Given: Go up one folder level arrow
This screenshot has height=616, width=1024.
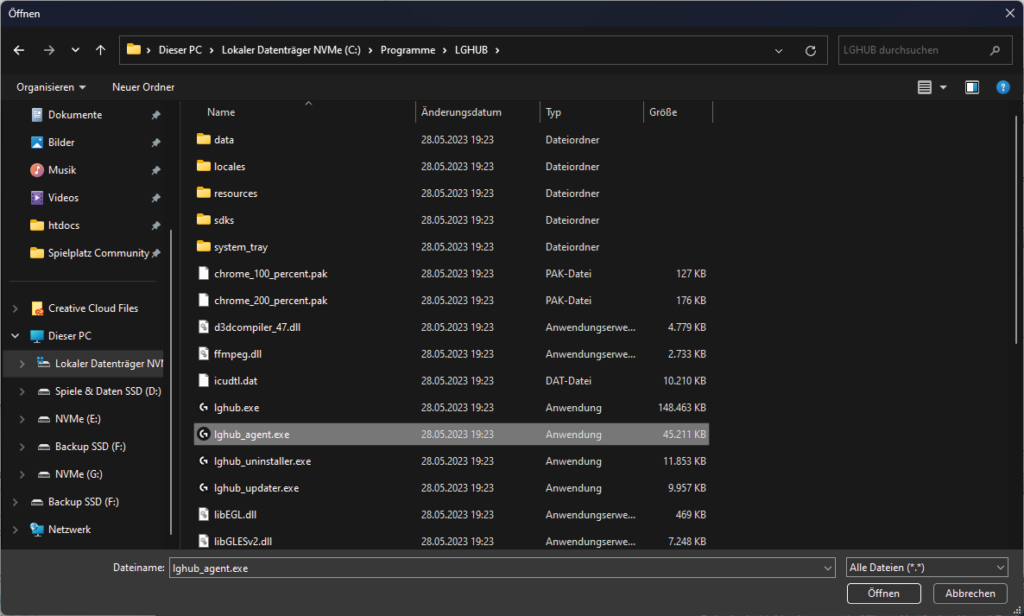Looking at the screenshot, I should point(101,50).
